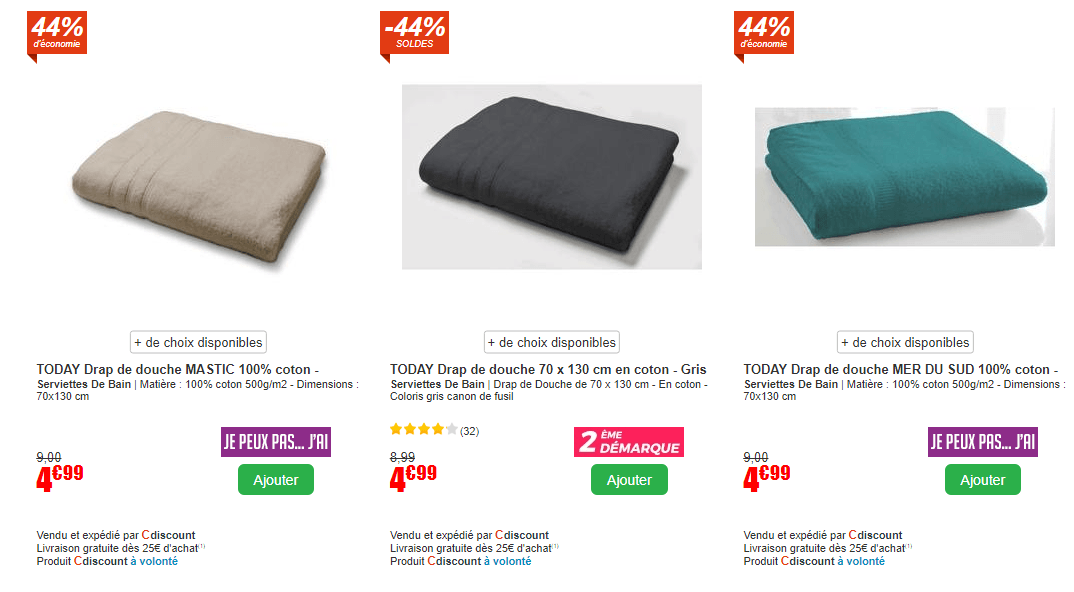Open the dark grey towel image
Screen dimensions: 1074x592
click(x=551, y=176)
